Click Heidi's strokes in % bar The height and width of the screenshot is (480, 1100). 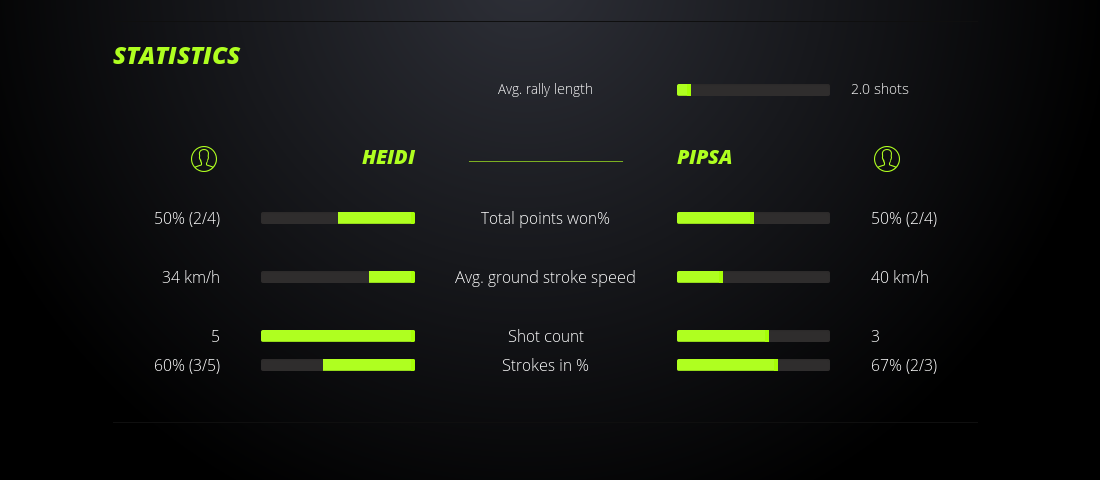click(x=338, y=365)
